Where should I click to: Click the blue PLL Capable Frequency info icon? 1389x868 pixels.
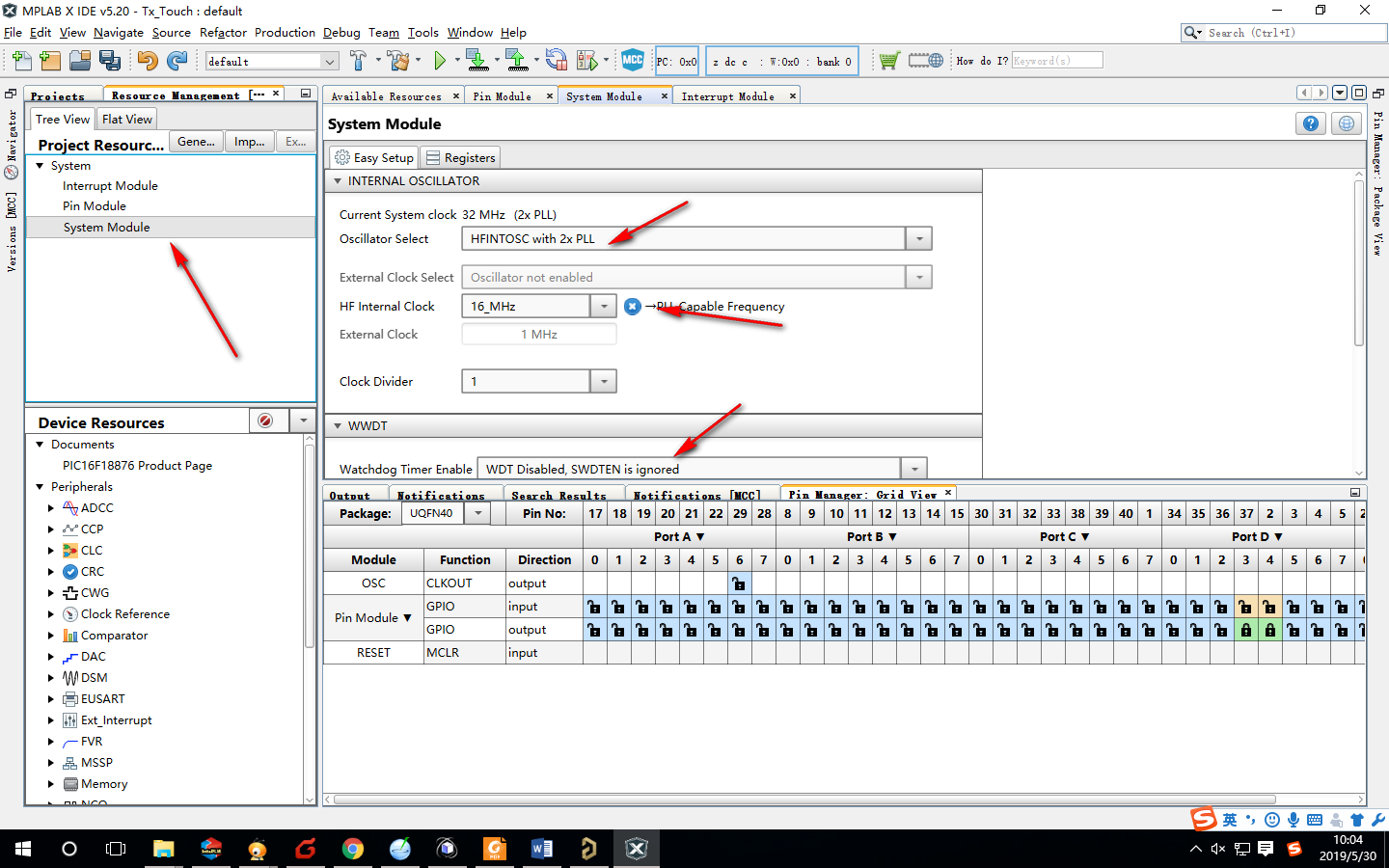[x=633, y=307]
